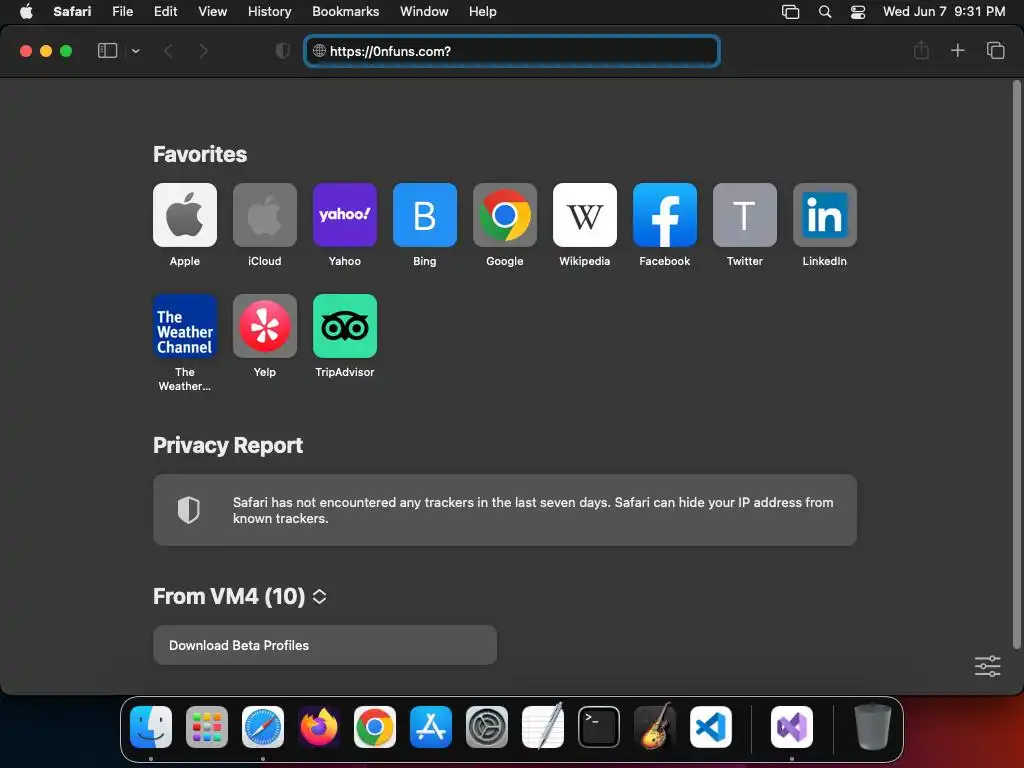This screenshot has width=1024, height=768.
Task: Open the View menu
Action: click(213, 11)
